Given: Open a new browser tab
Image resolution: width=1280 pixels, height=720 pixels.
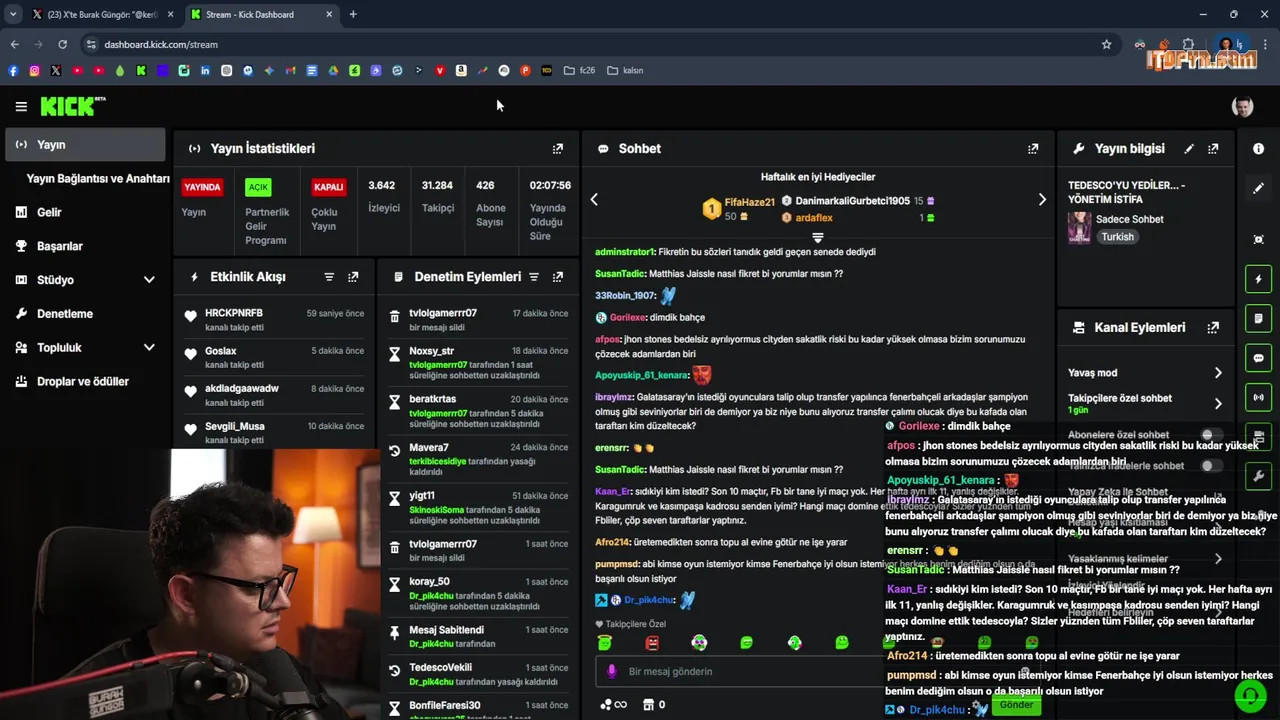Looking at the screenshot, I should tap(353, 14).
